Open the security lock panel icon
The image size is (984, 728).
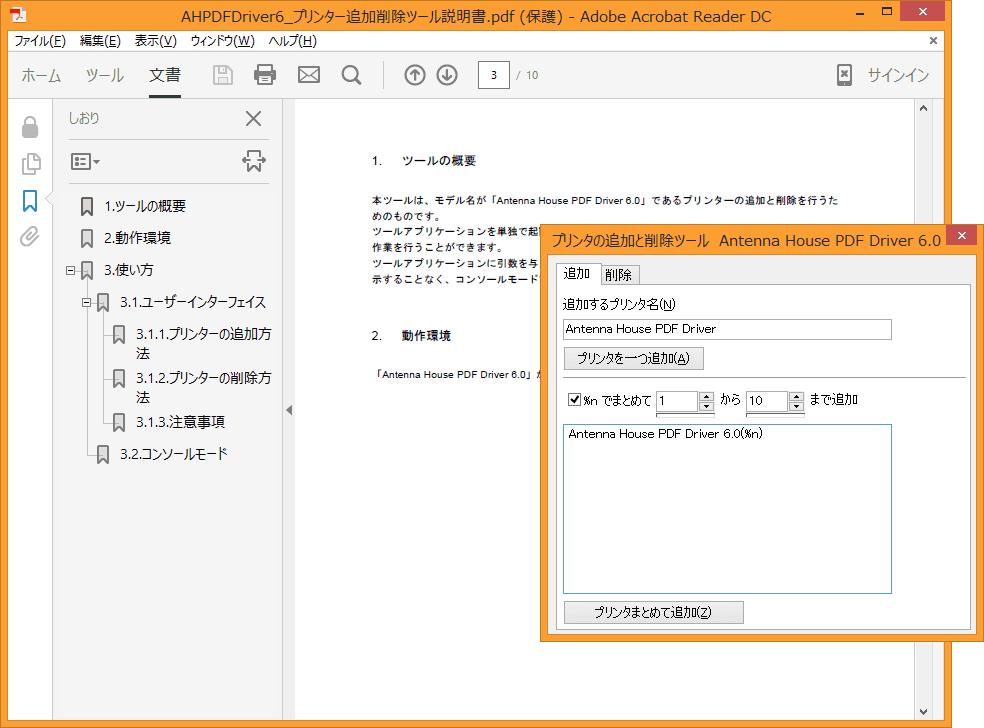29,127
